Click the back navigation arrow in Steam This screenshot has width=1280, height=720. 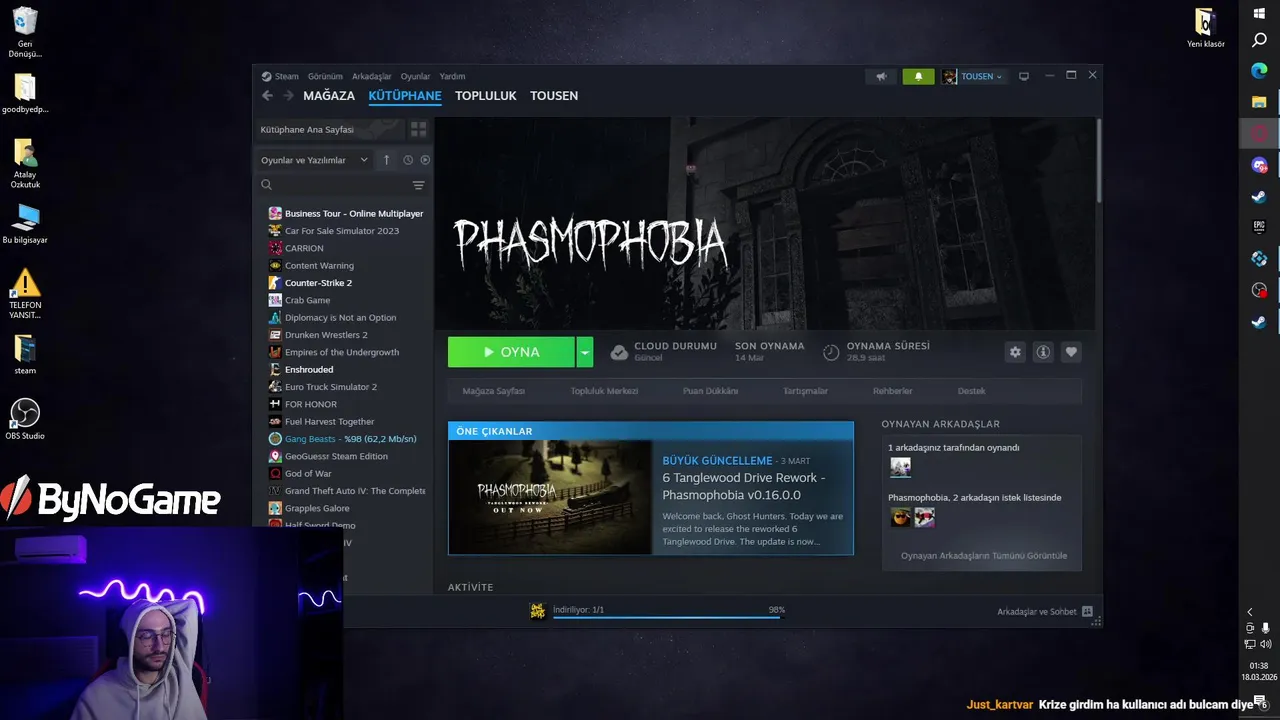[267, 96]
